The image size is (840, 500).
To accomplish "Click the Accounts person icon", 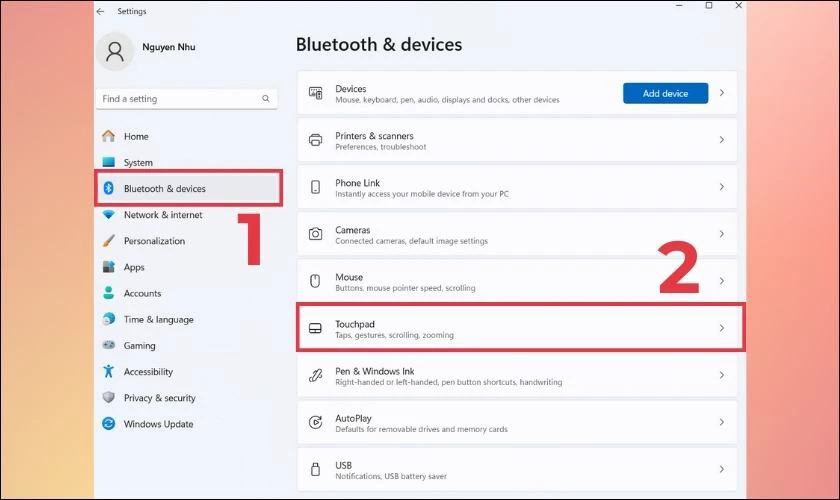I will tap(108, 293).
